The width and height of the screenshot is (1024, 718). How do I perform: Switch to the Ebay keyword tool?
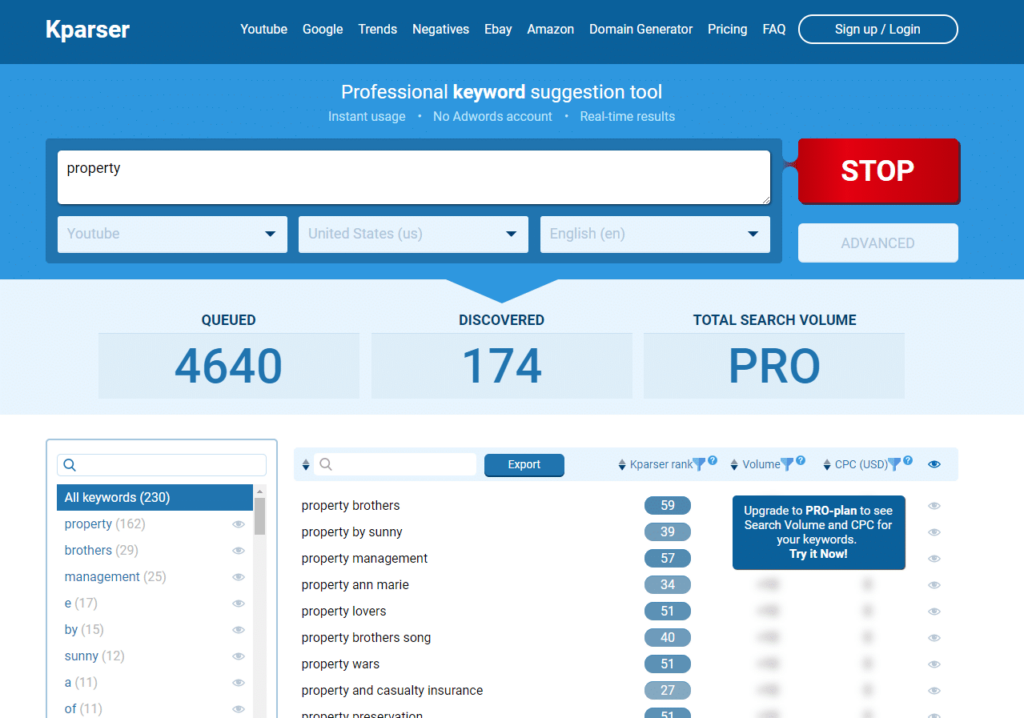coord(498,29)
